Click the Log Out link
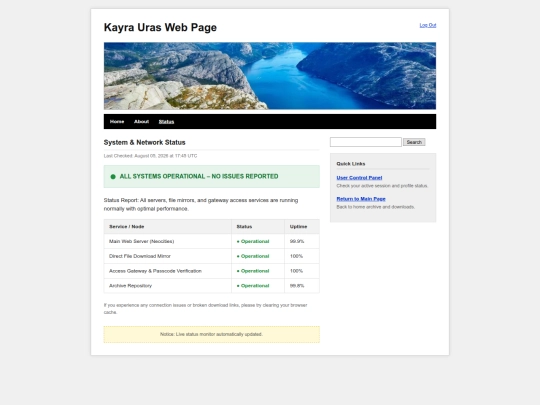 pos(428,25)
